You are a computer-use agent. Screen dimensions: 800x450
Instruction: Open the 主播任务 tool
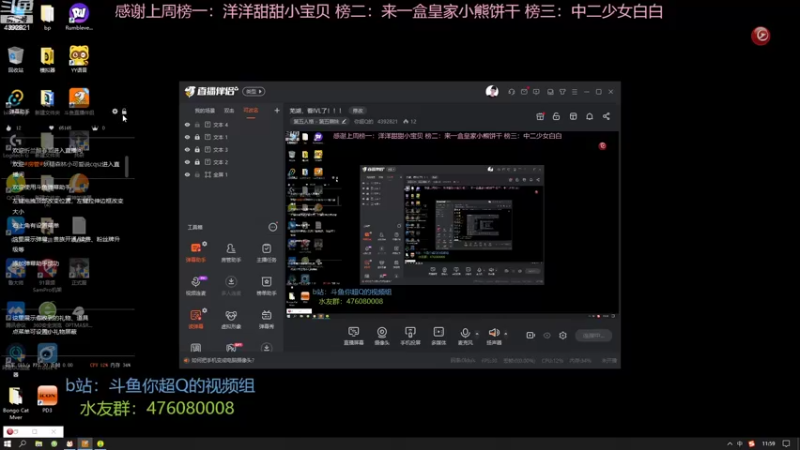coord(266,252)
